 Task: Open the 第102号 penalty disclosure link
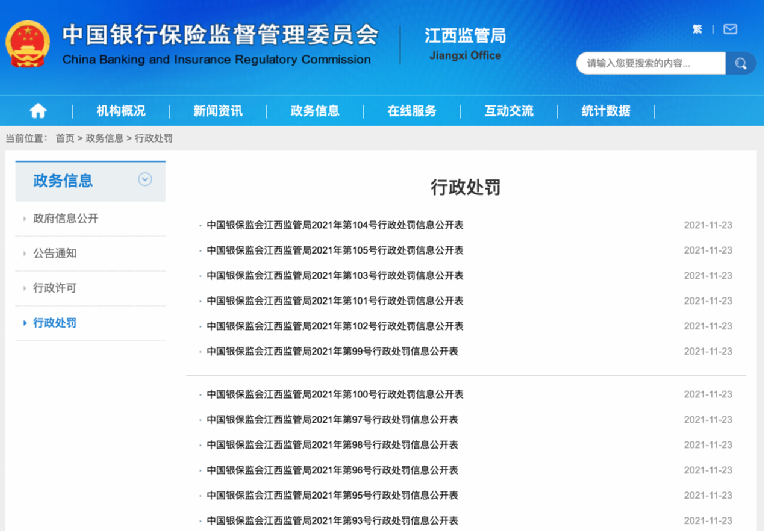[335, 326]
